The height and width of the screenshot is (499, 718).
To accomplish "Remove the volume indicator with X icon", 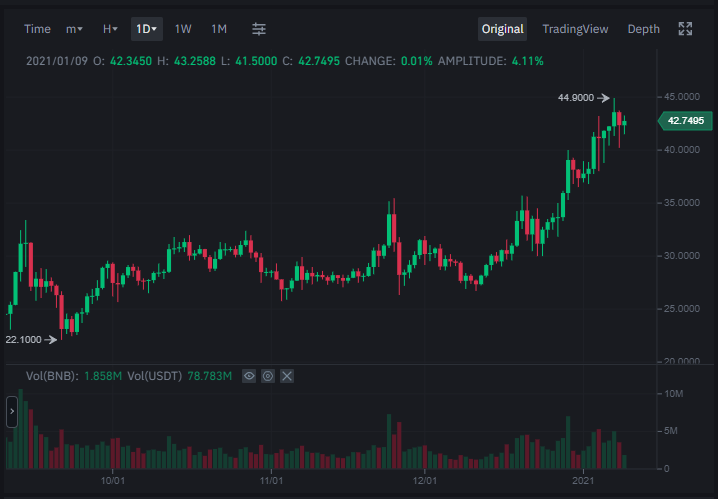I will click(287, 376).
